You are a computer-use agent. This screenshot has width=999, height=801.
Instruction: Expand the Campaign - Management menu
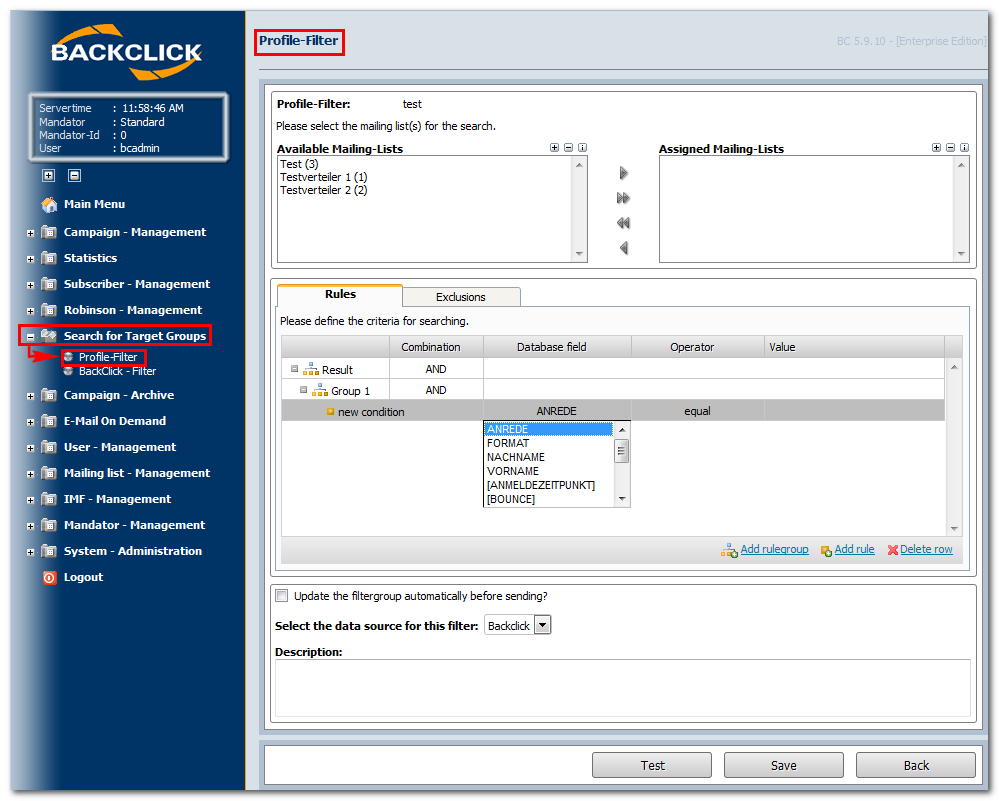[30, 233]
